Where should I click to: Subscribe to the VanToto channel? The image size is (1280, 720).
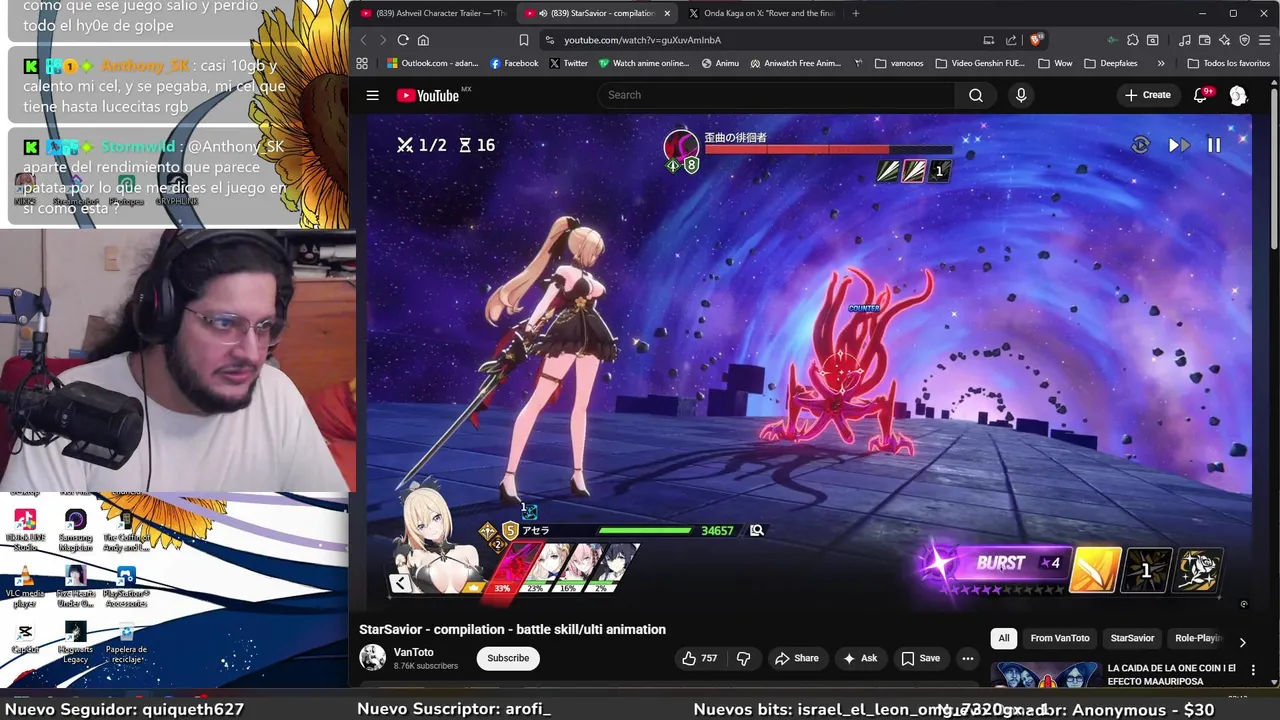coord(508,658)
